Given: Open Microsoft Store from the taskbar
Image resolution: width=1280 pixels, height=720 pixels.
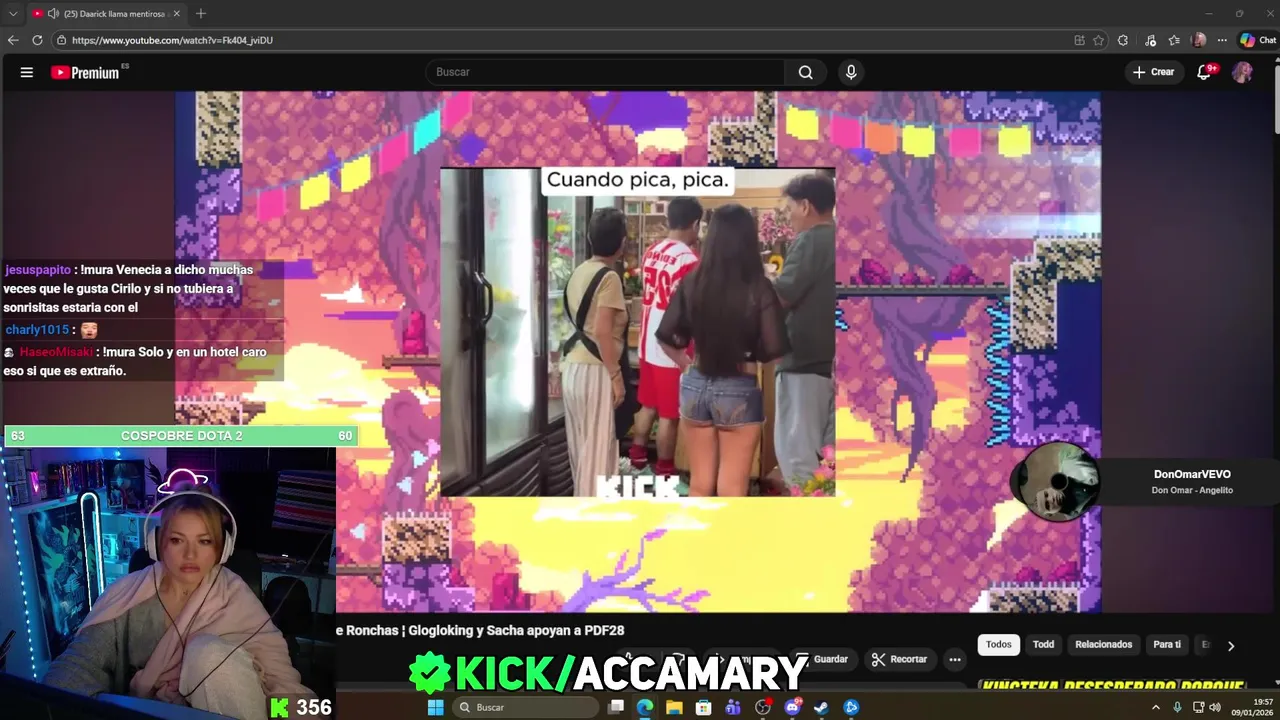Looking at the screenshot, I should point(704,707).
